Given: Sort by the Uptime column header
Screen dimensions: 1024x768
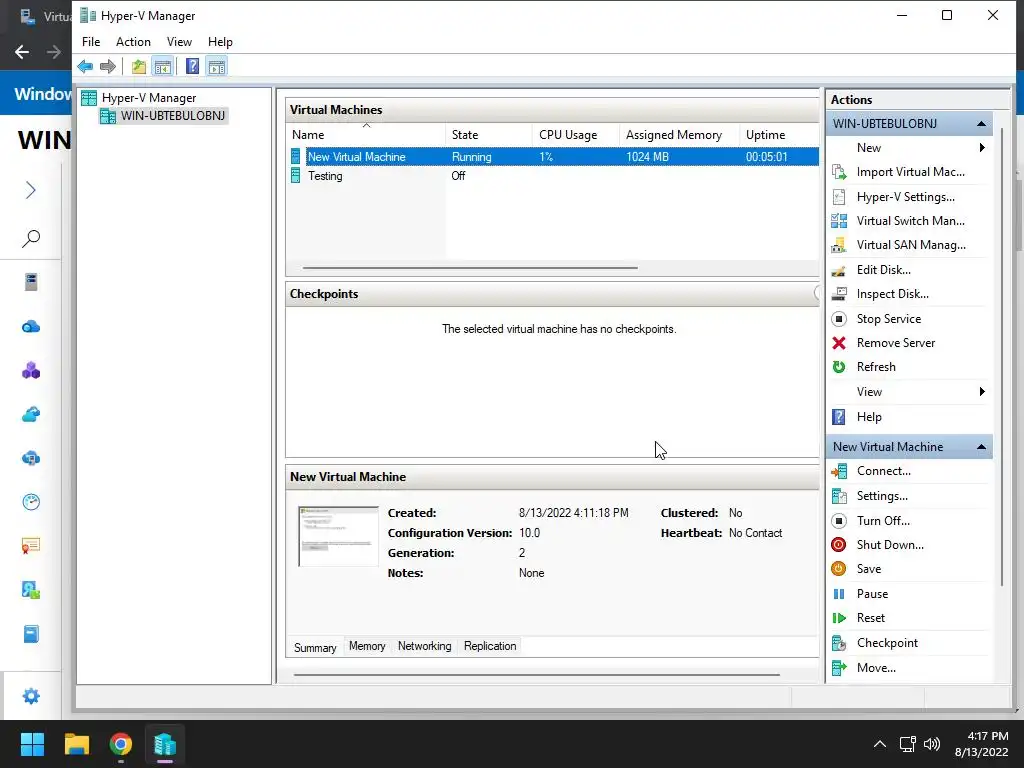Looking at the screenshot, I should click(x=780, y=135).
